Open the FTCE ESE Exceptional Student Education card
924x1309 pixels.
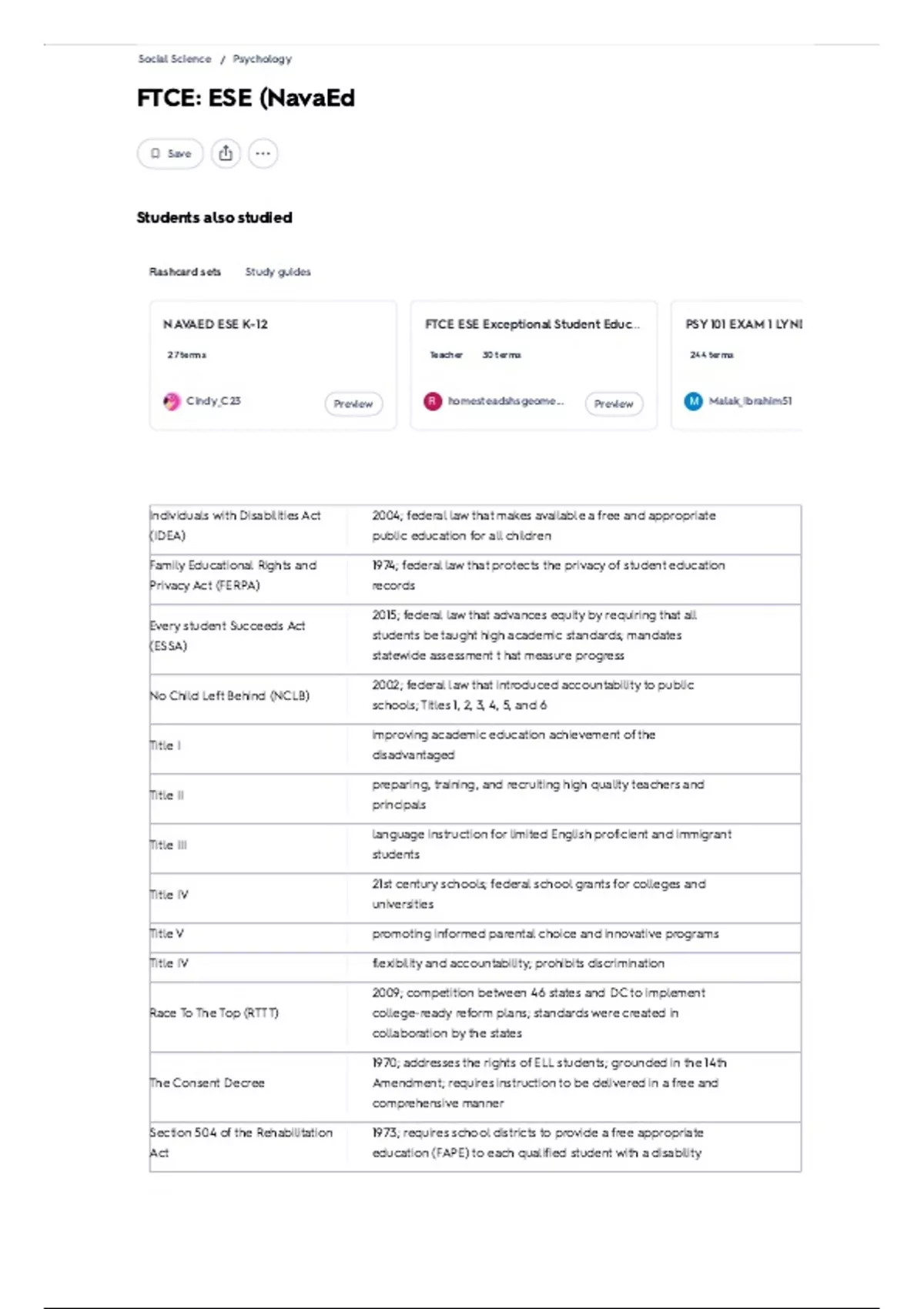tap(534, 365)
